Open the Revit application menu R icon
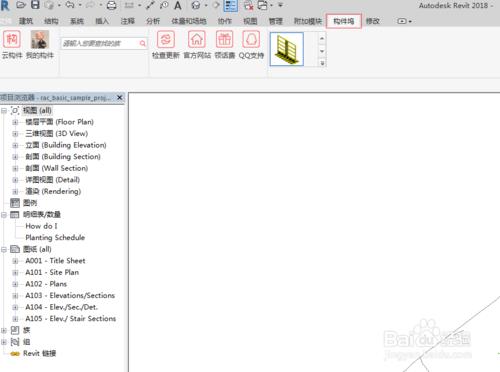The image size is (500, 372). pyautogui.click(x=5, y=5)
